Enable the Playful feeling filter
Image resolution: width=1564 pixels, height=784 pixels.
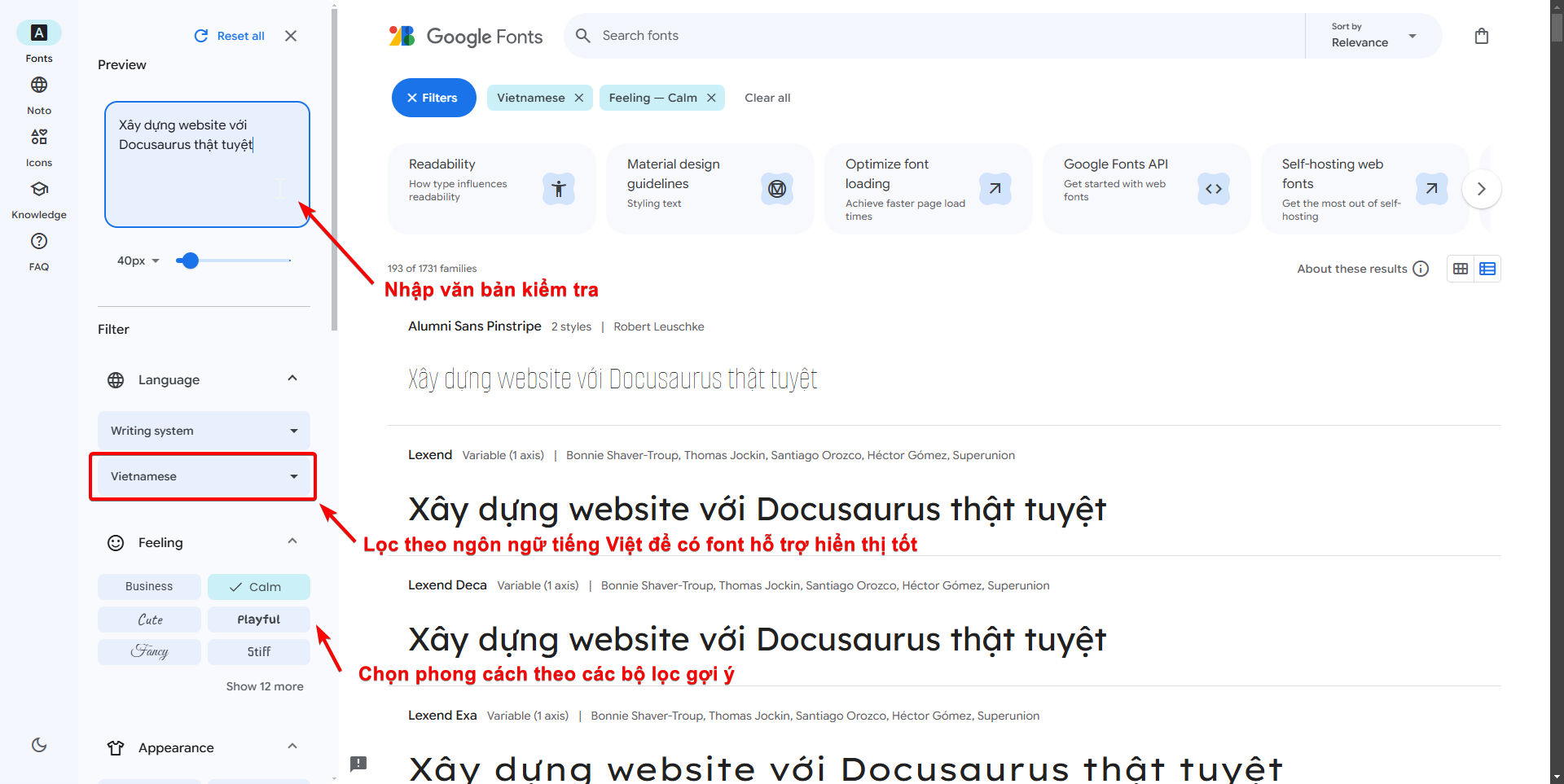tap(258, 619)
